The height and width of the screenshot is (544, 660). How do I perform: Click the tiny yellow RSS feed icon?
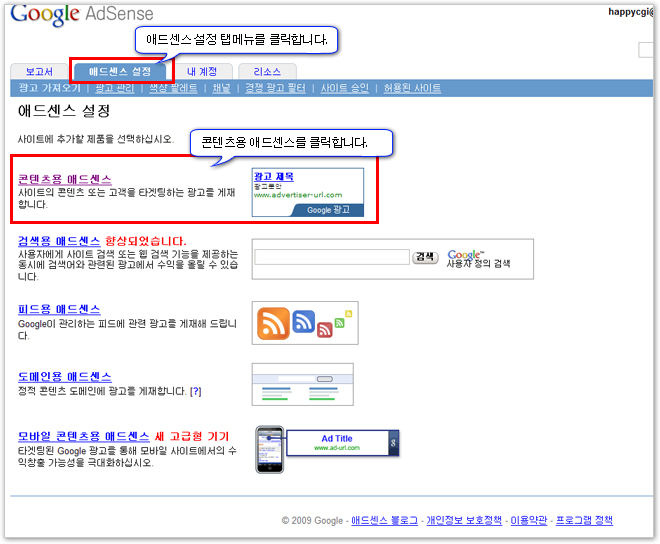(349, 314)
